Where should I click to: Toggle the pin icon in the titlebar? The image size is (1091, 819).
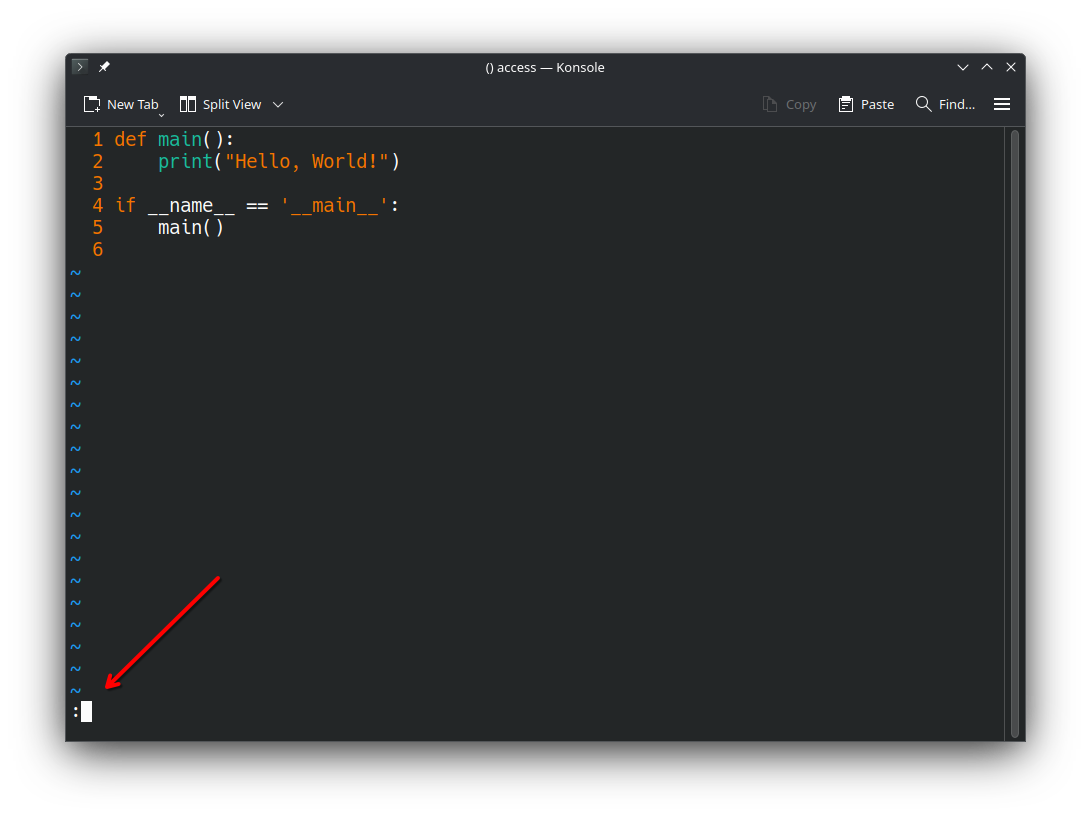104,66
